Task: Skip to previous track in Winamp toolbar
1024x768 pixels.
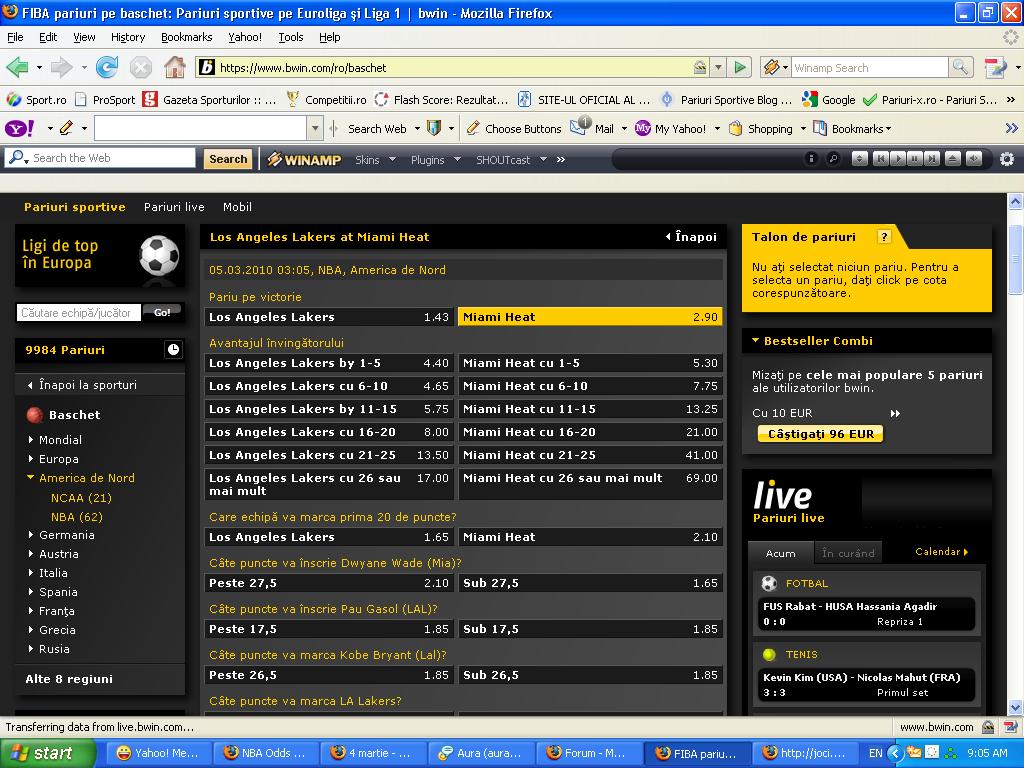Action: [x=880, y=159]
